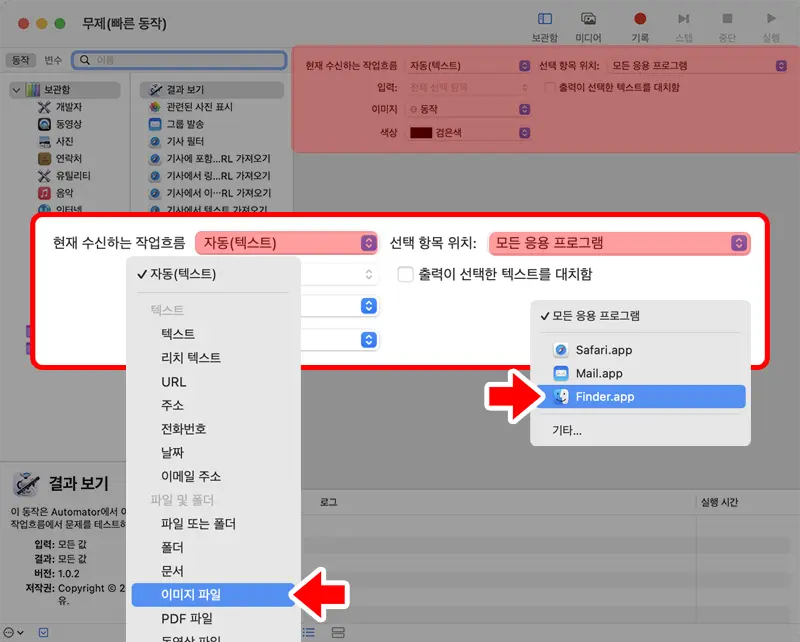
Task: Click the 스텝 step toolbar icon
Action: pos(683,19)
